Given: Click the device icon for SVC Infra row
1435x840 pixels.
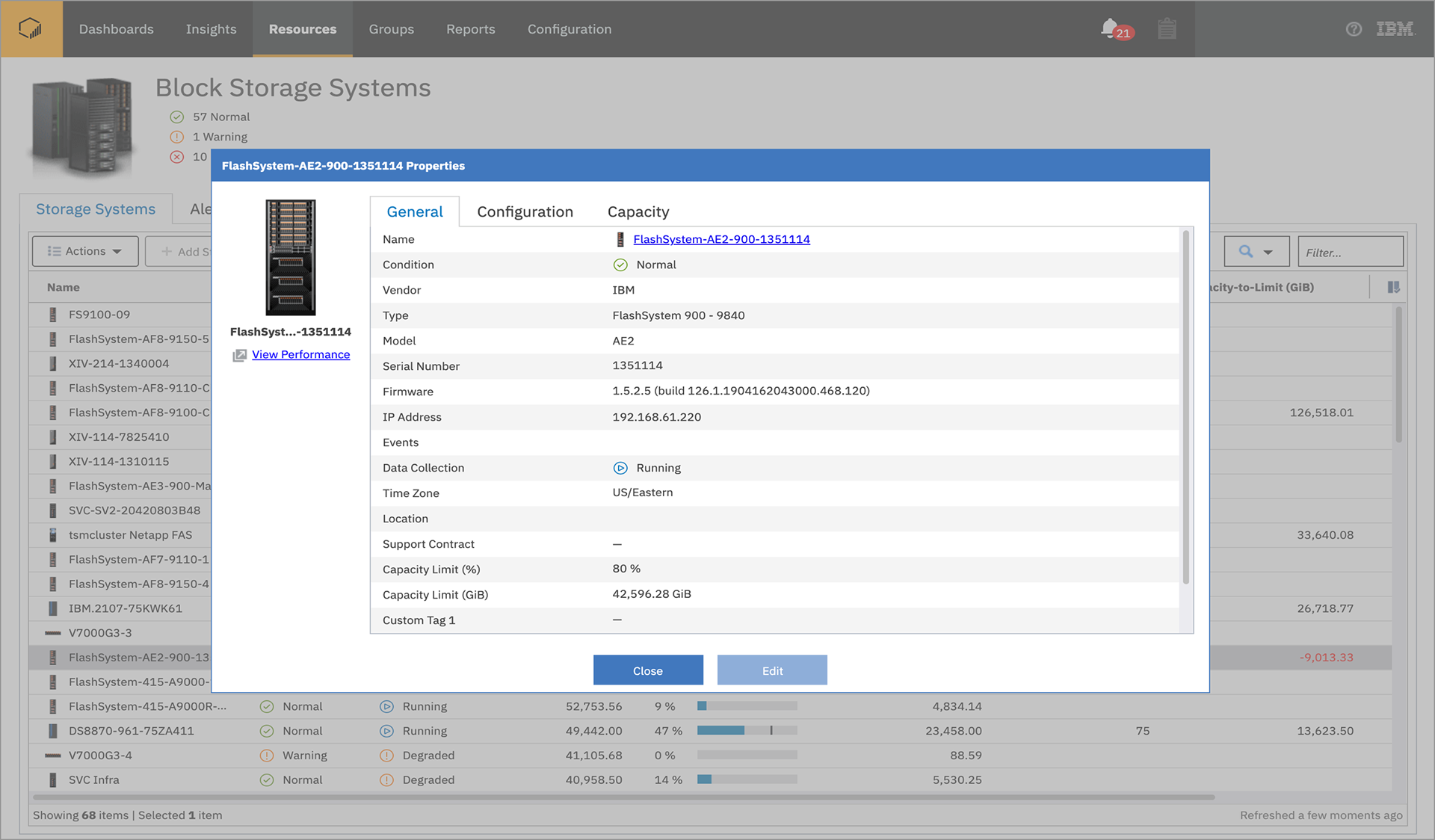Looking at the screenshot, I should [53, 780].
